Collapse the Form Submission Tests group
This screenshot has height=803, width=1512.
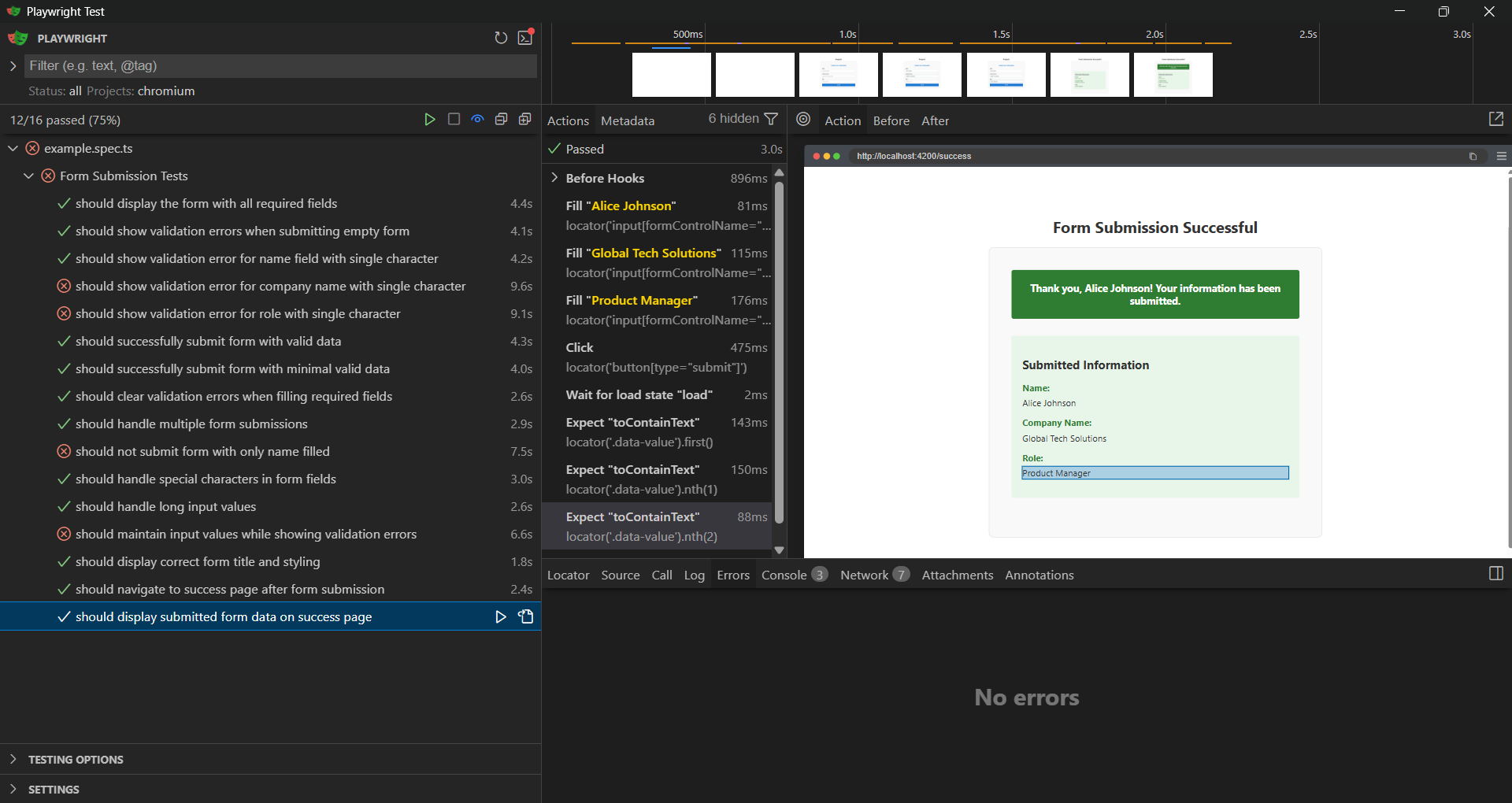coord(29,176)
